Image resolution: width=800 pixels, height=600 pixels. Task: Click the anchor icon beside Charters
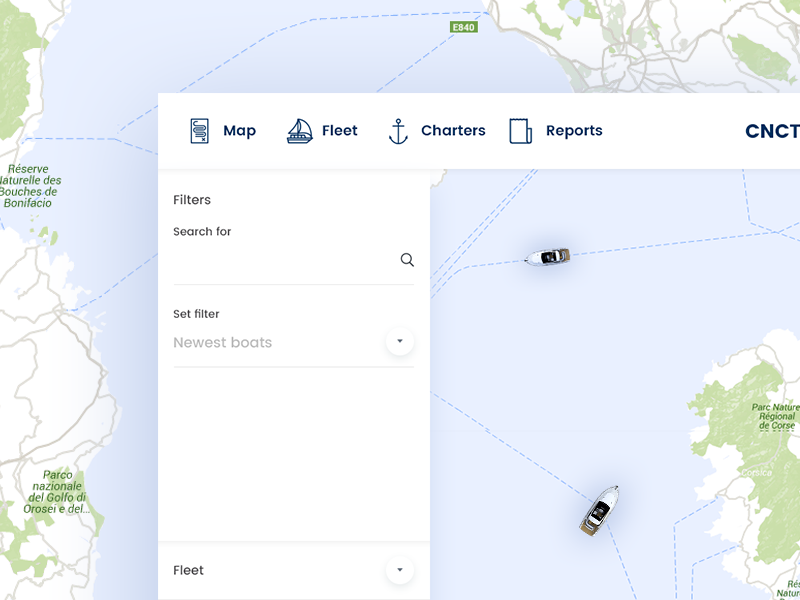click(398, 131)
